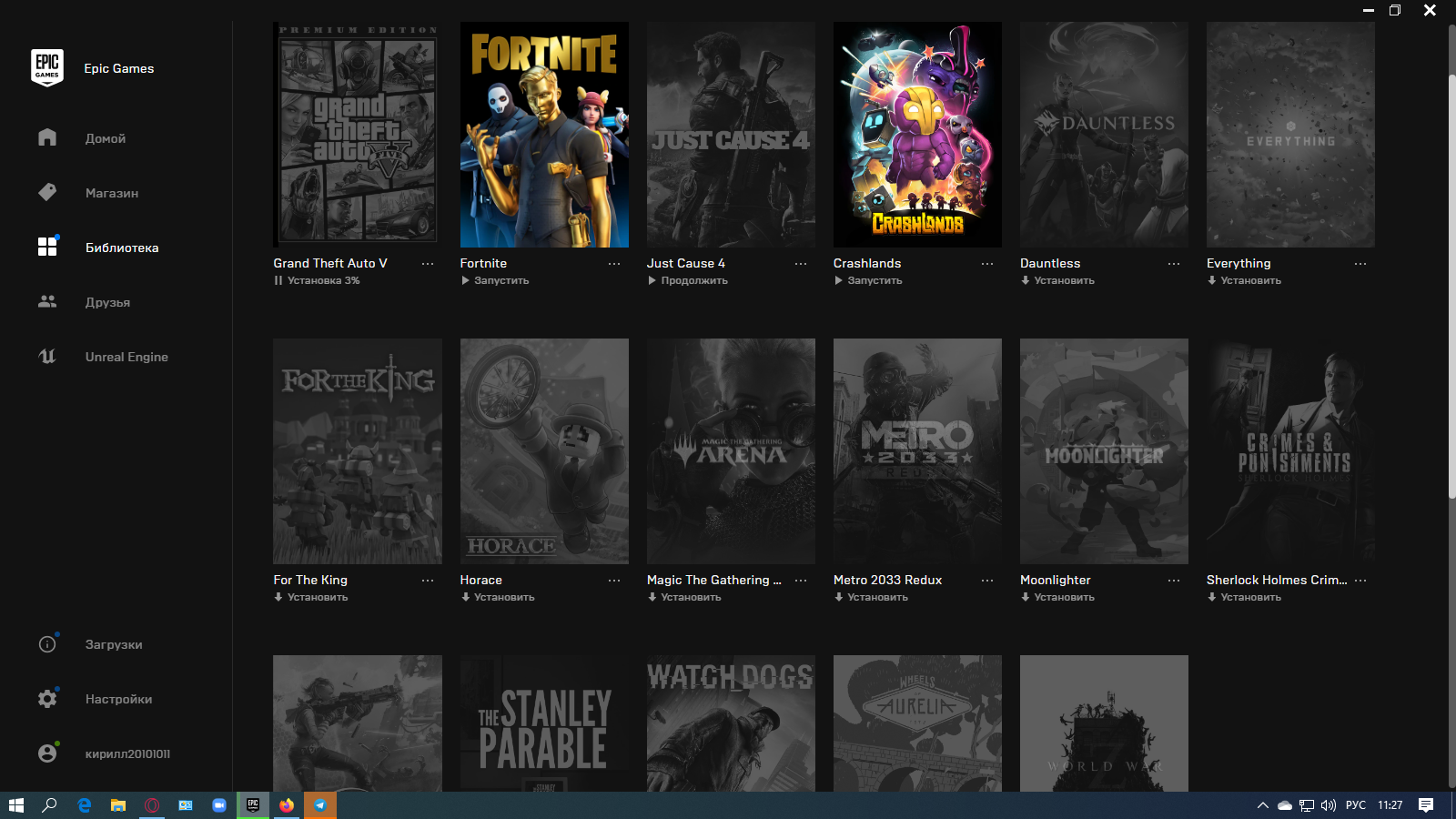The height and width of the screenshot is (819, 1456).
Task: Open the Загрузки downloads icon
Action: (x=47, y=644)
